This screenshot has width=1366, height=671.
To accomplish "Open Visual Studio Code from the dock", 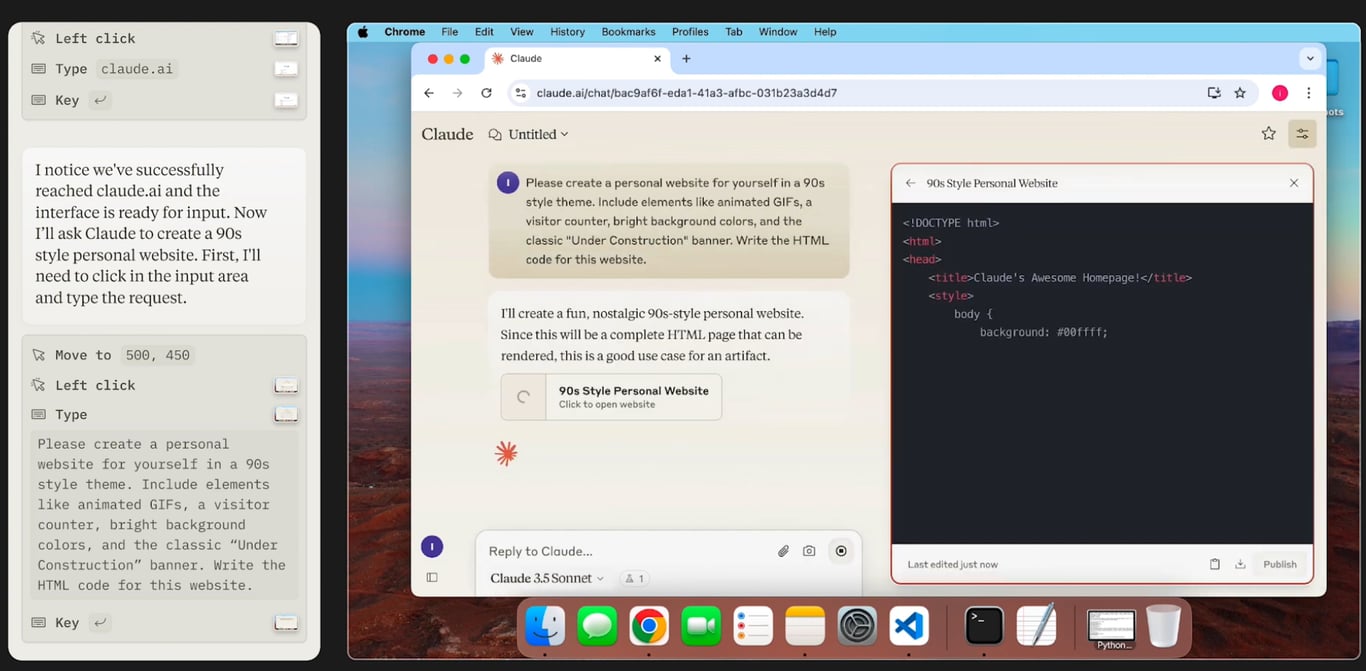I will [x=909, y=627].
